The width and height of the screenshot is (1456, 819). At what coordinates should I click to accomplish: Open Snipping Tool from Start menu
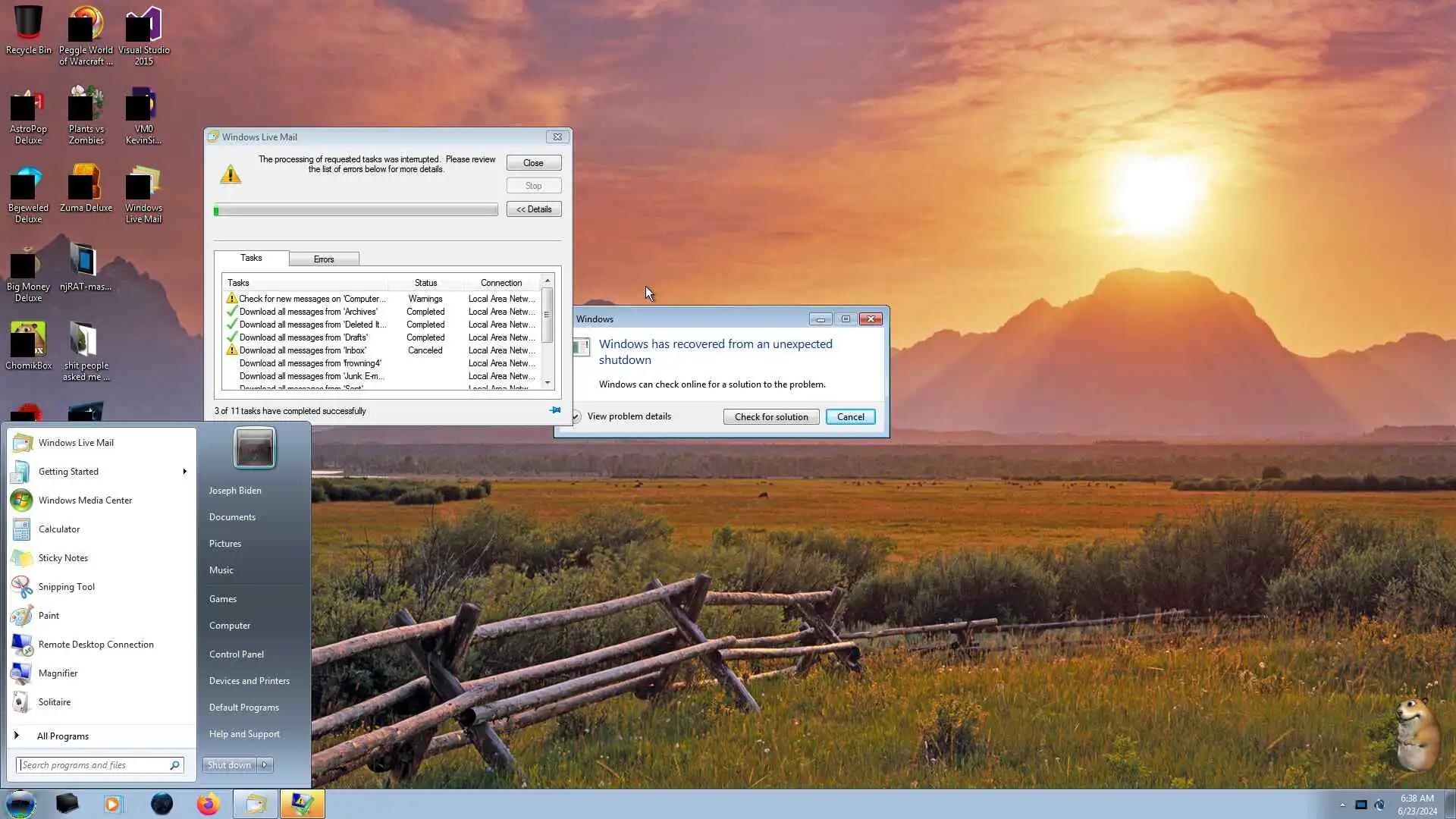click(x=67, y=587)
